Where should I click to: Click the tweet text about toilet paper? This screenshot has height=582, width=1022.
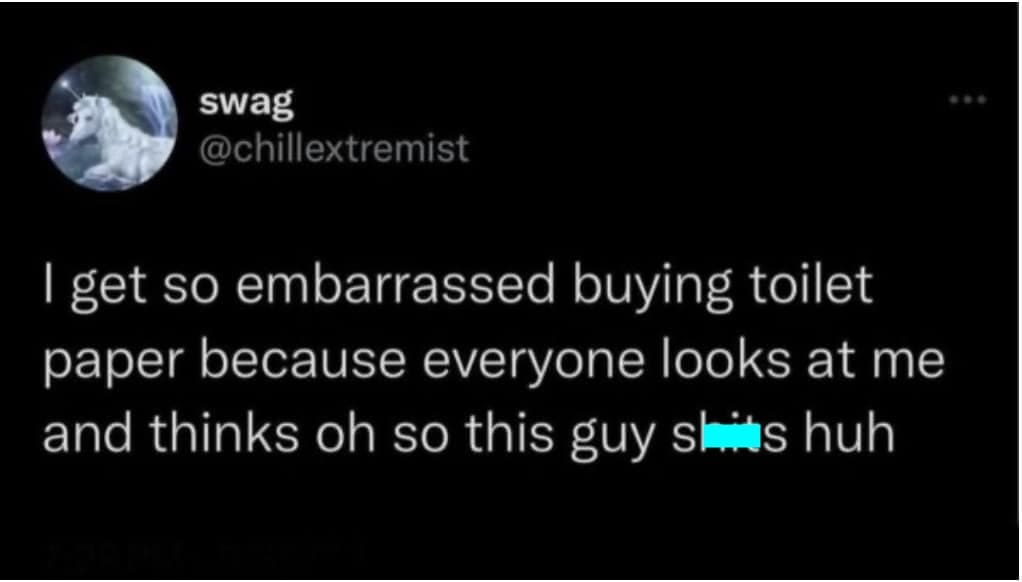click(x=493, y=359)
